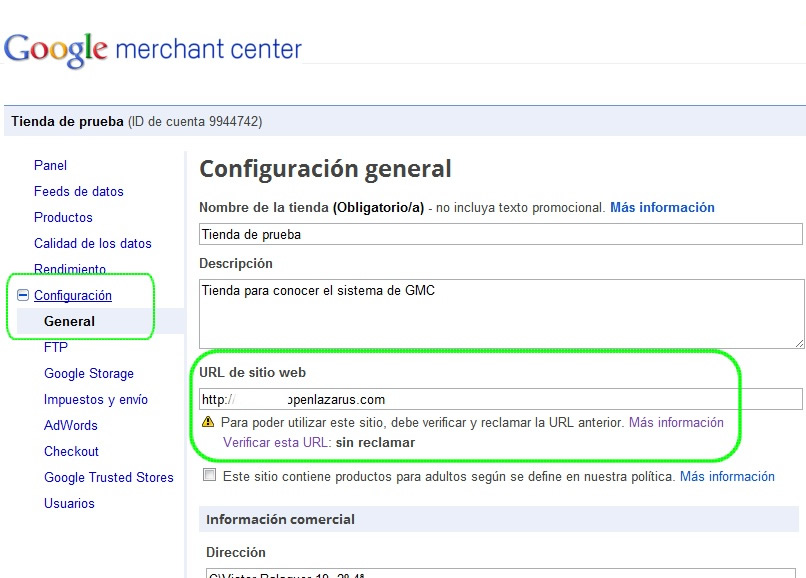Click the Verificar esta URL link
Viewport: 806px width, 578px height.
coord(276,443)
